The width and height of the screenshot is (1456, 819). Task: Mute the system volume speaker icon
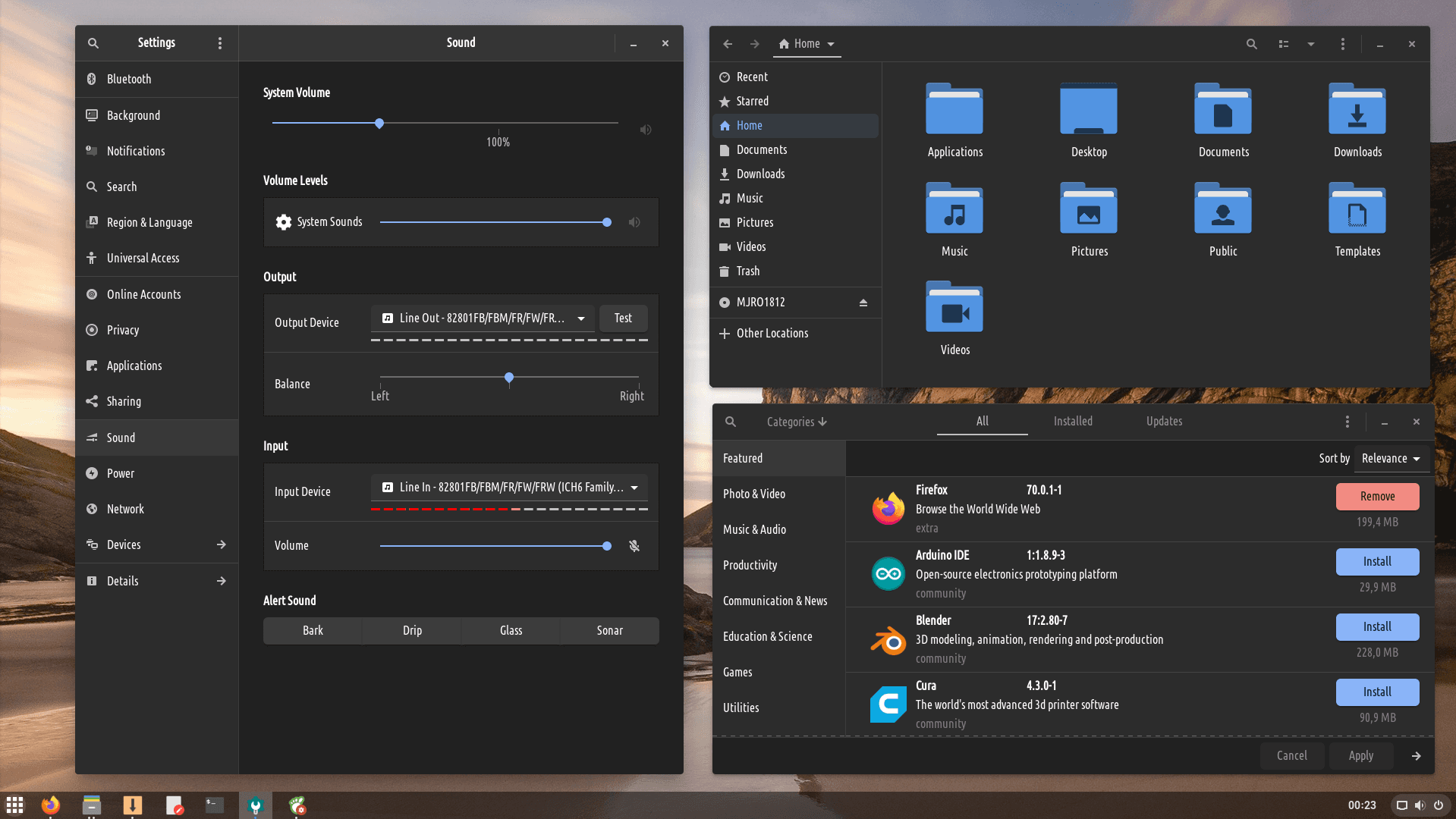(x=645, y=130)
